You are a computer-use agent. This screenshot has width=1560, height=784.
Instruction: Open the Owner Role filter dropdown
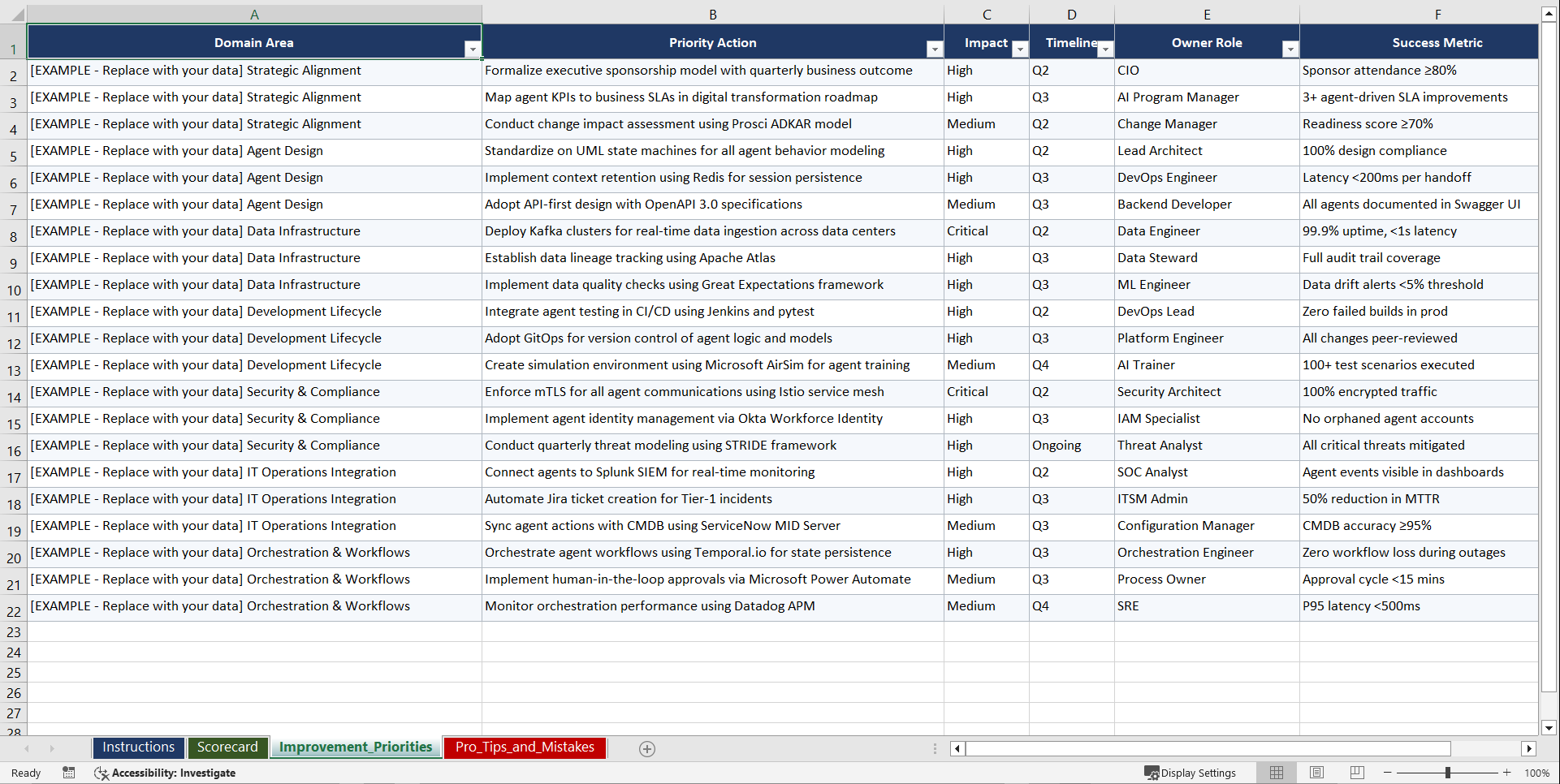point(1291,50)
